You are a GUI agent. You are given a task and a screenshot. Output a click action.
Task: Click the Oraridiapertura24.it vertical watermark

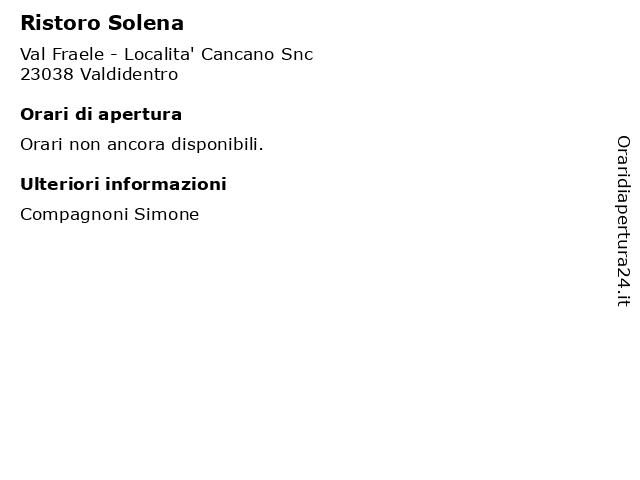[623, 221]
